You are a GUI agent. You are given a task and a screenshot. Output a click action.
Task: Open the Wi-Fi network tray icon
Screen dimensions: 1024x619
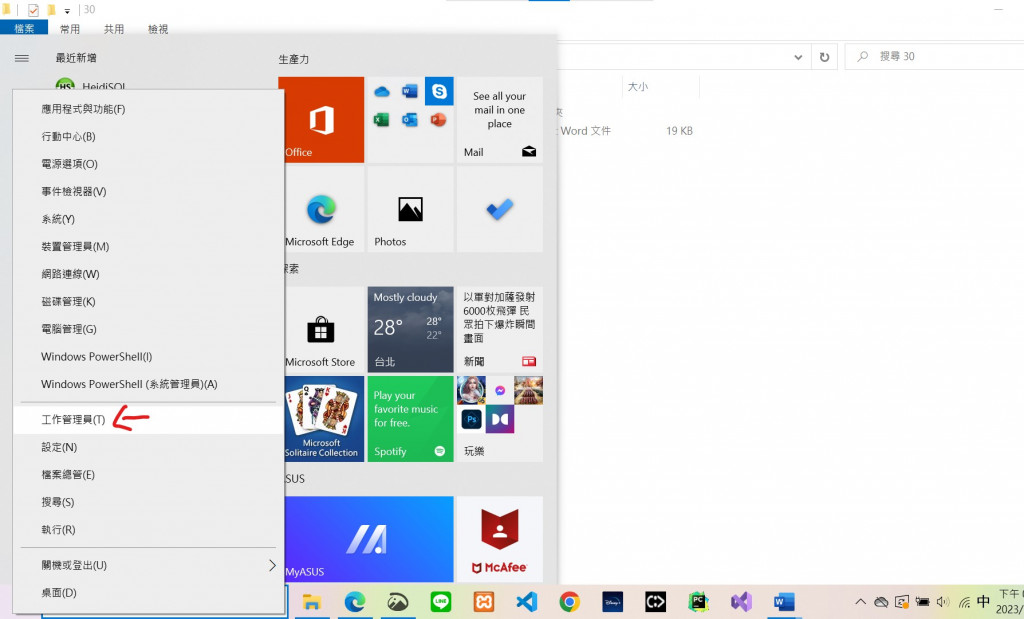coord(964,602)
